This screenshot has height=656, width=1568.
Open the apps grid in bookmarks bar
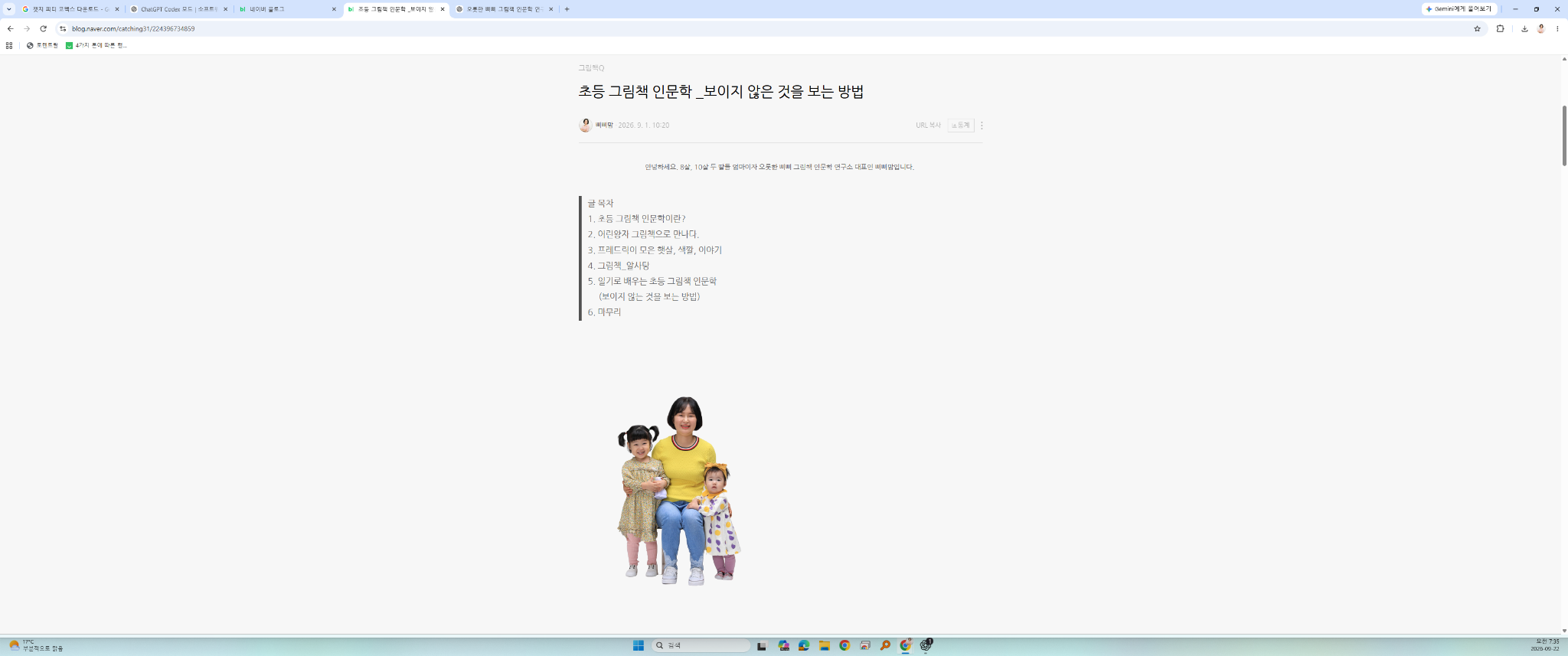click(9, 45)
